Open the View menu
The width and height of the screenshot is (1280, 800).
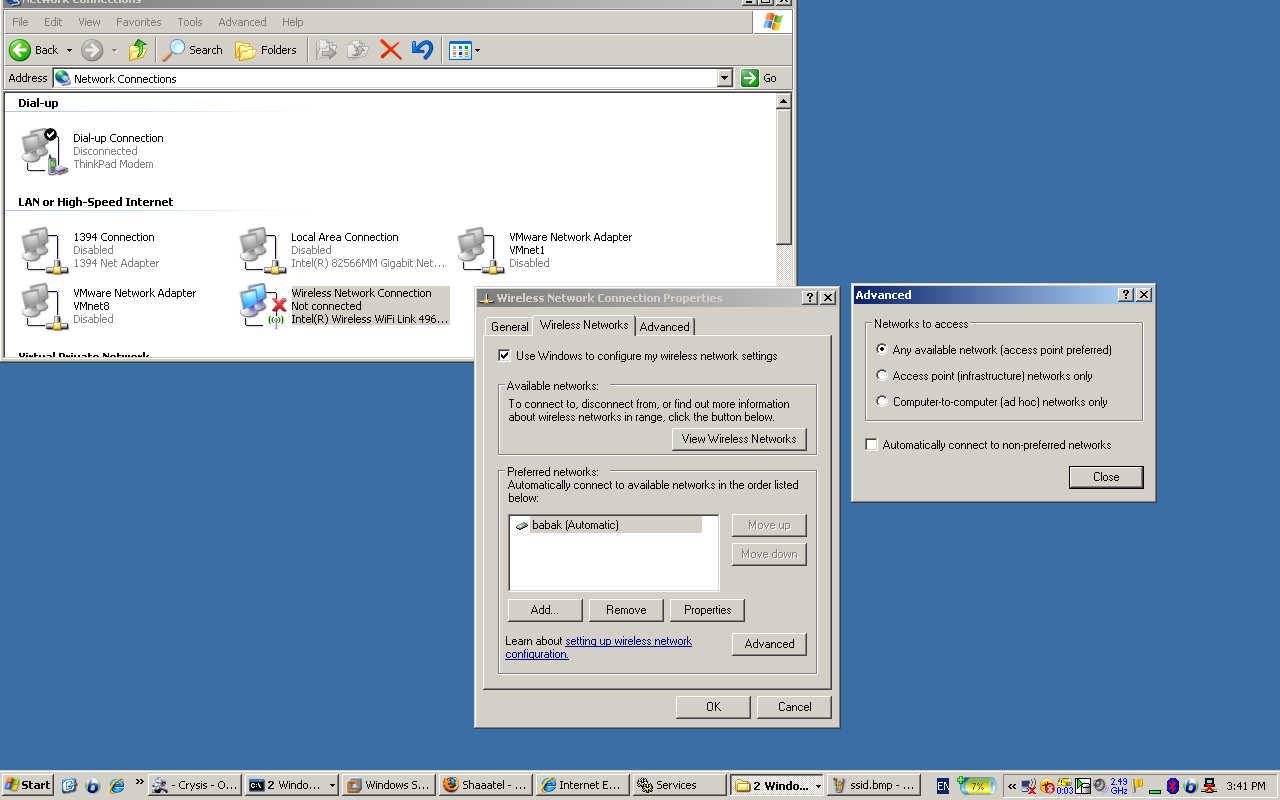[x=89, y=22]
